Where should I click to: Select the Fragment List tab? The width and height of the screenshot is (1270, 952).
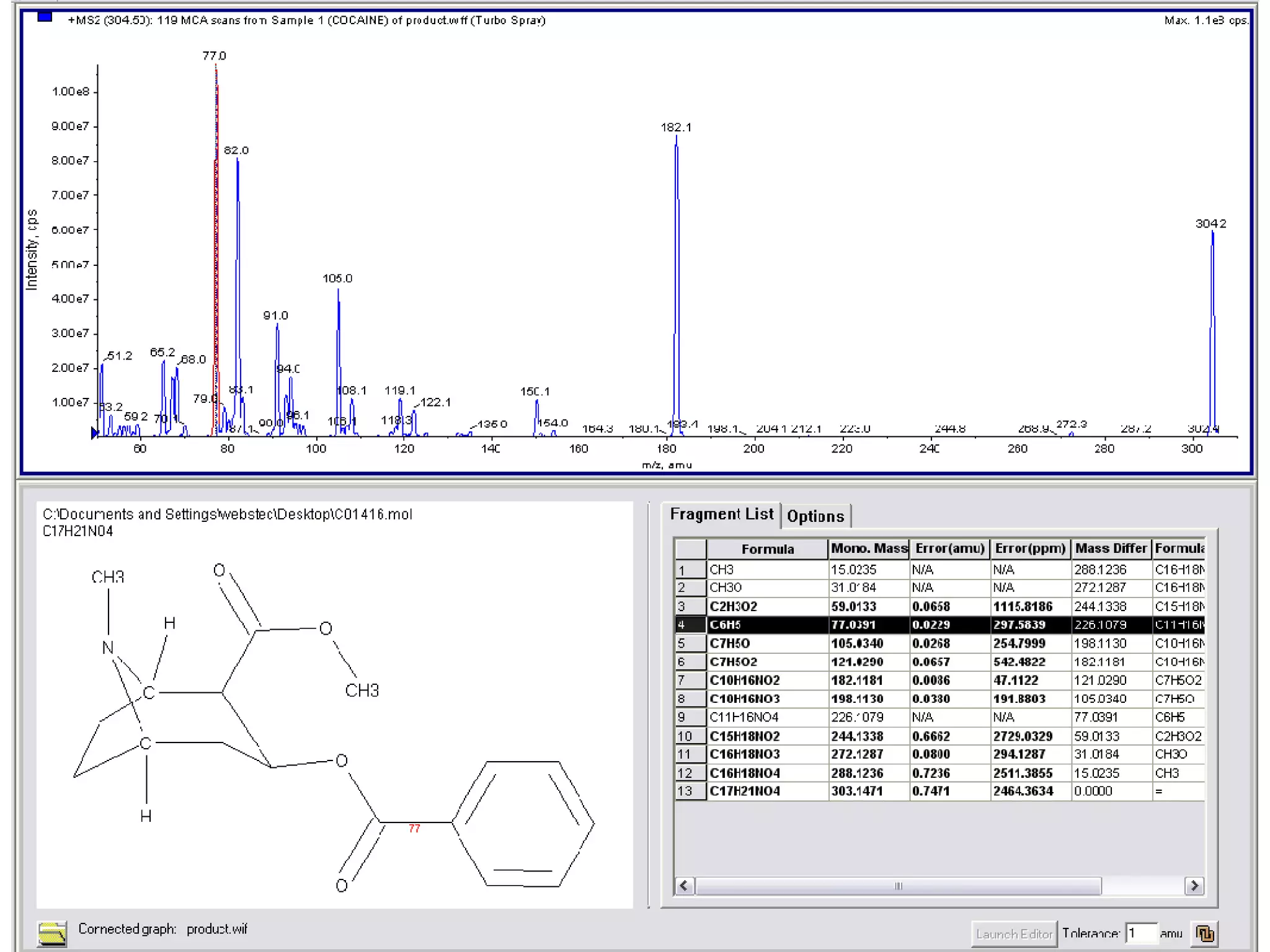pyautogui.click(x=722, y=514)
